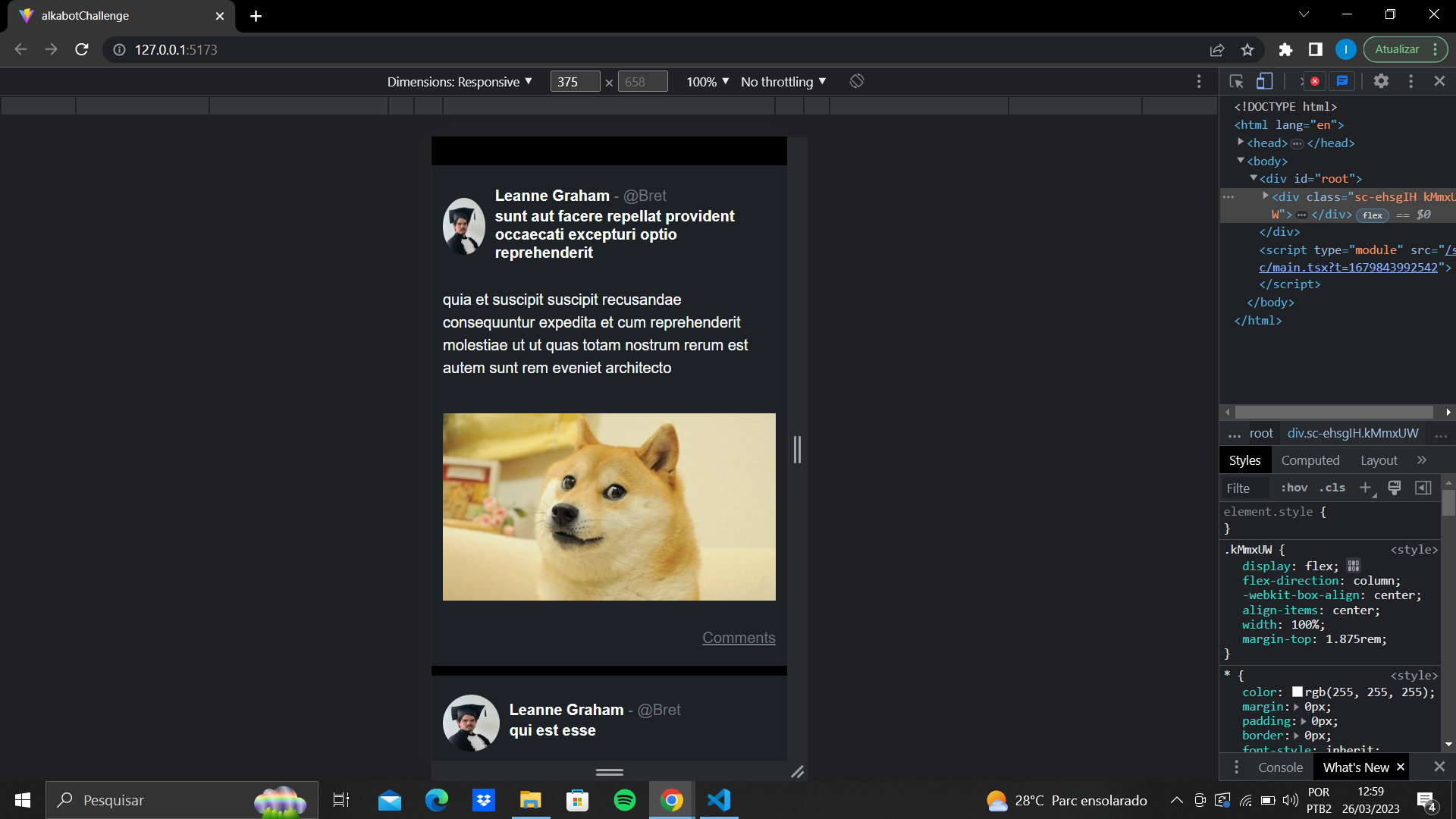Click the white color swatch in color rule

[x=1298, y=692]
